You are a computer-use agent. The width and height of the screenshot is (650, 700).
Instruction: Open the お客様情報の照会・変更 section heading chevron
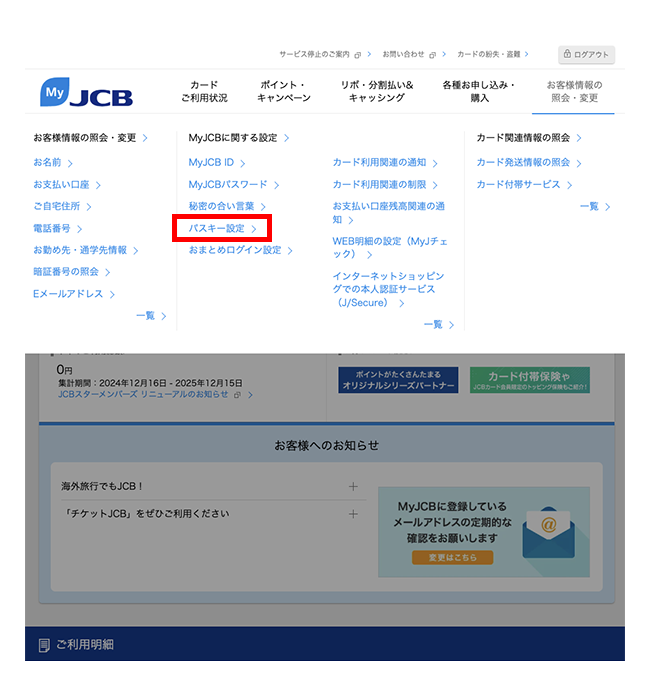pos(145,138)
